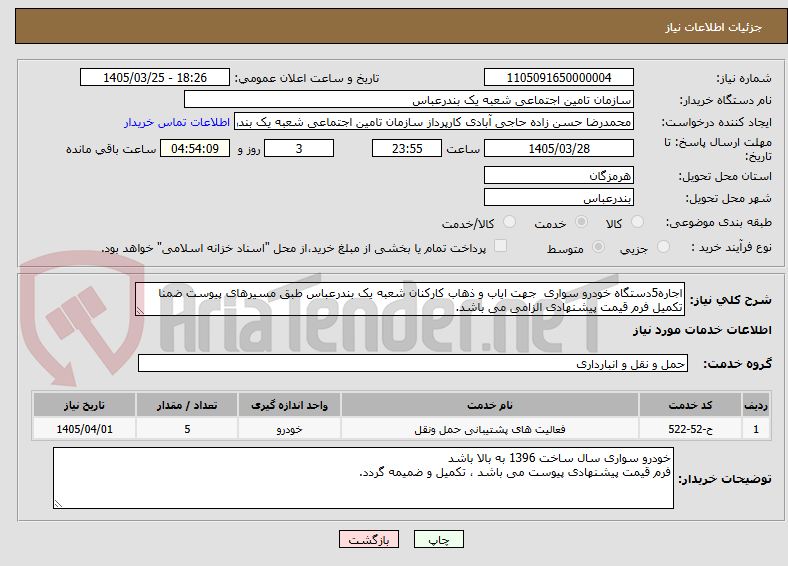788x566 pixels.
Task: Click the announcement date field 1405/03/25 - 18:26
Action: pyautogui.click(x=155, y=77)
